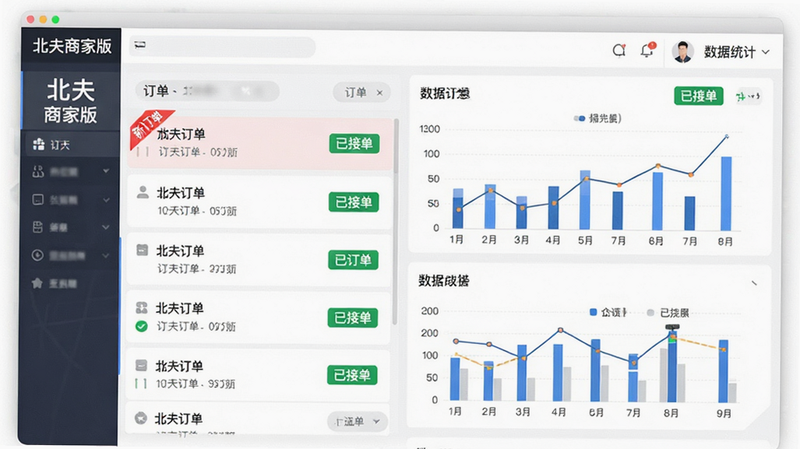Click the 数据订缴 panel title
Screen dimensions: 800x449
coord(444,93)
